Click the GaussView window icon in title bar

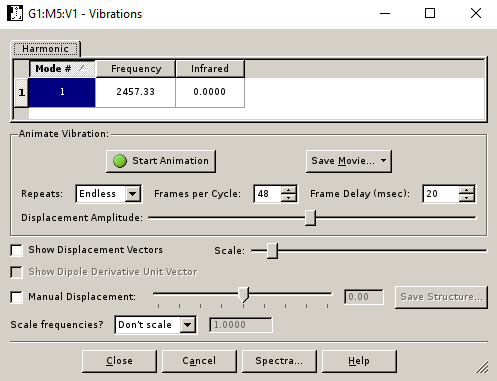point(15,14)
